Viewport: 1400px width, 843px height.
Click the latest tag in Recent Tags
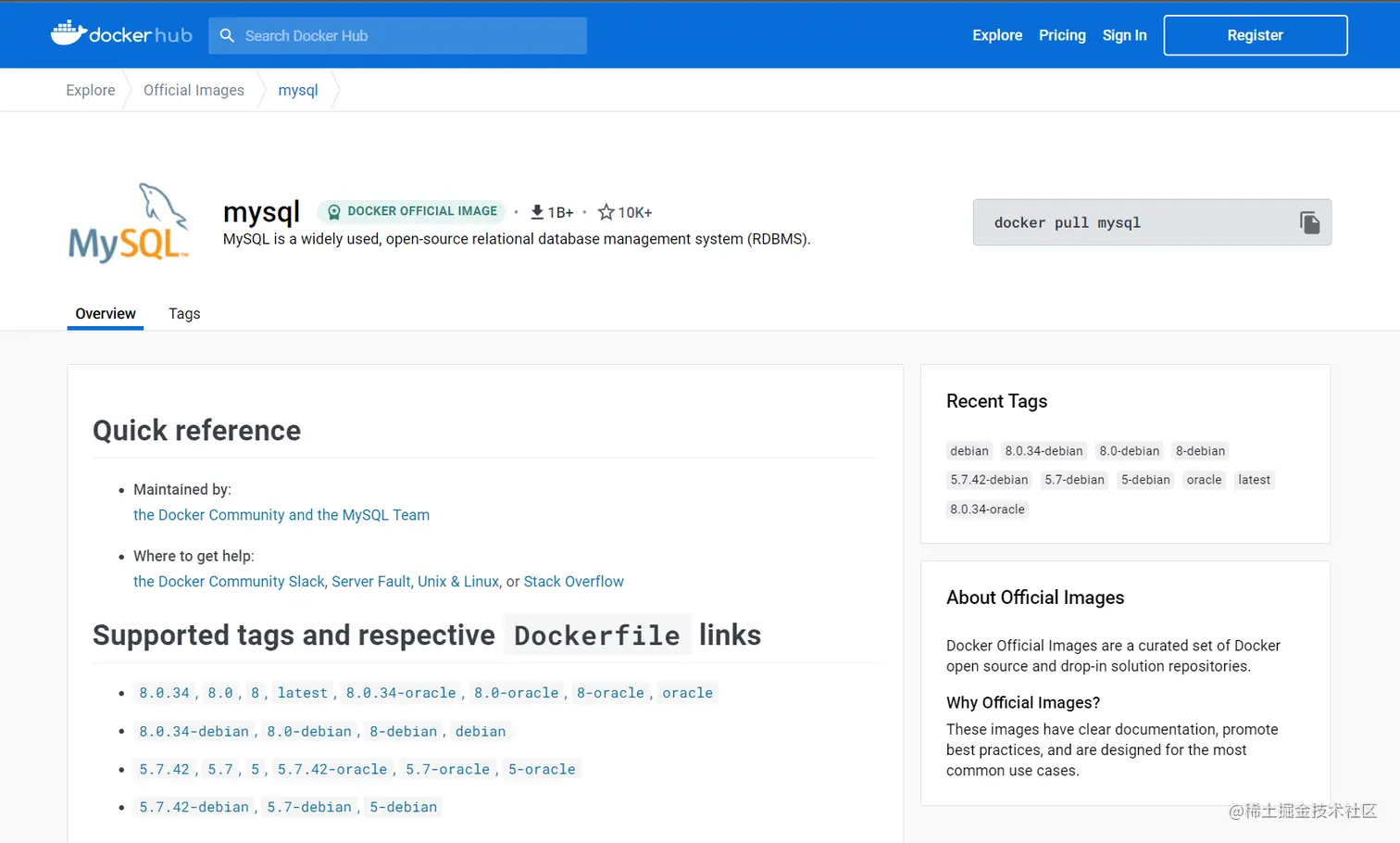click(1254, 480)
